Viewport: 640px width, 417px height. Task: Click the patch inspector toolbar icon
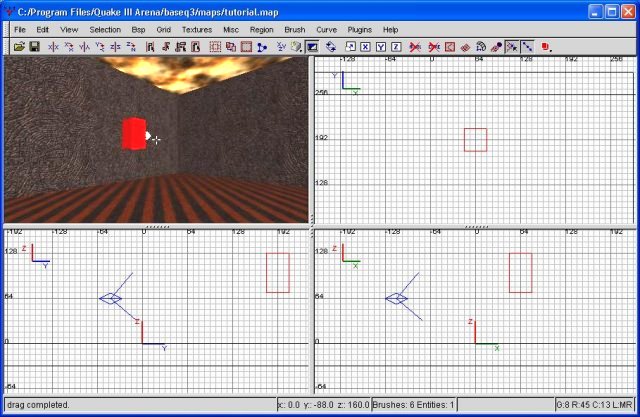[x=496, y=47]
